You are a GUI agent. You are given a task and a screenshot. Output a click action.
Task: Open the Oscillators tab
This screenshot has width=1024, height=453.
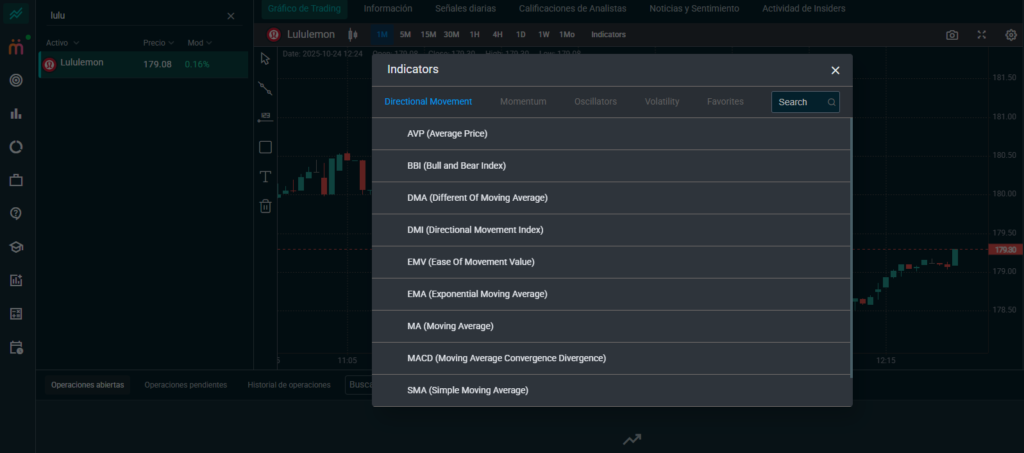tap(595, 102)
